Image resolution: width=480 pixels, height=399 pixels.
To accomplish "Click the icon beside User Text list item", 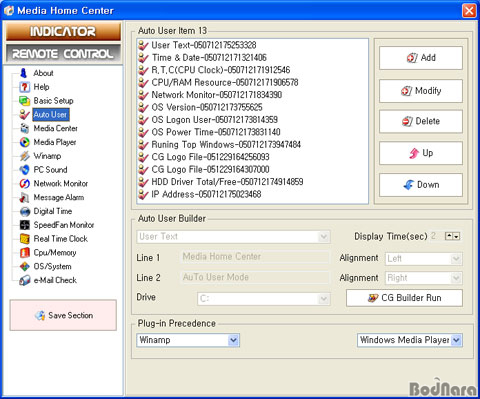I will 143,45.
